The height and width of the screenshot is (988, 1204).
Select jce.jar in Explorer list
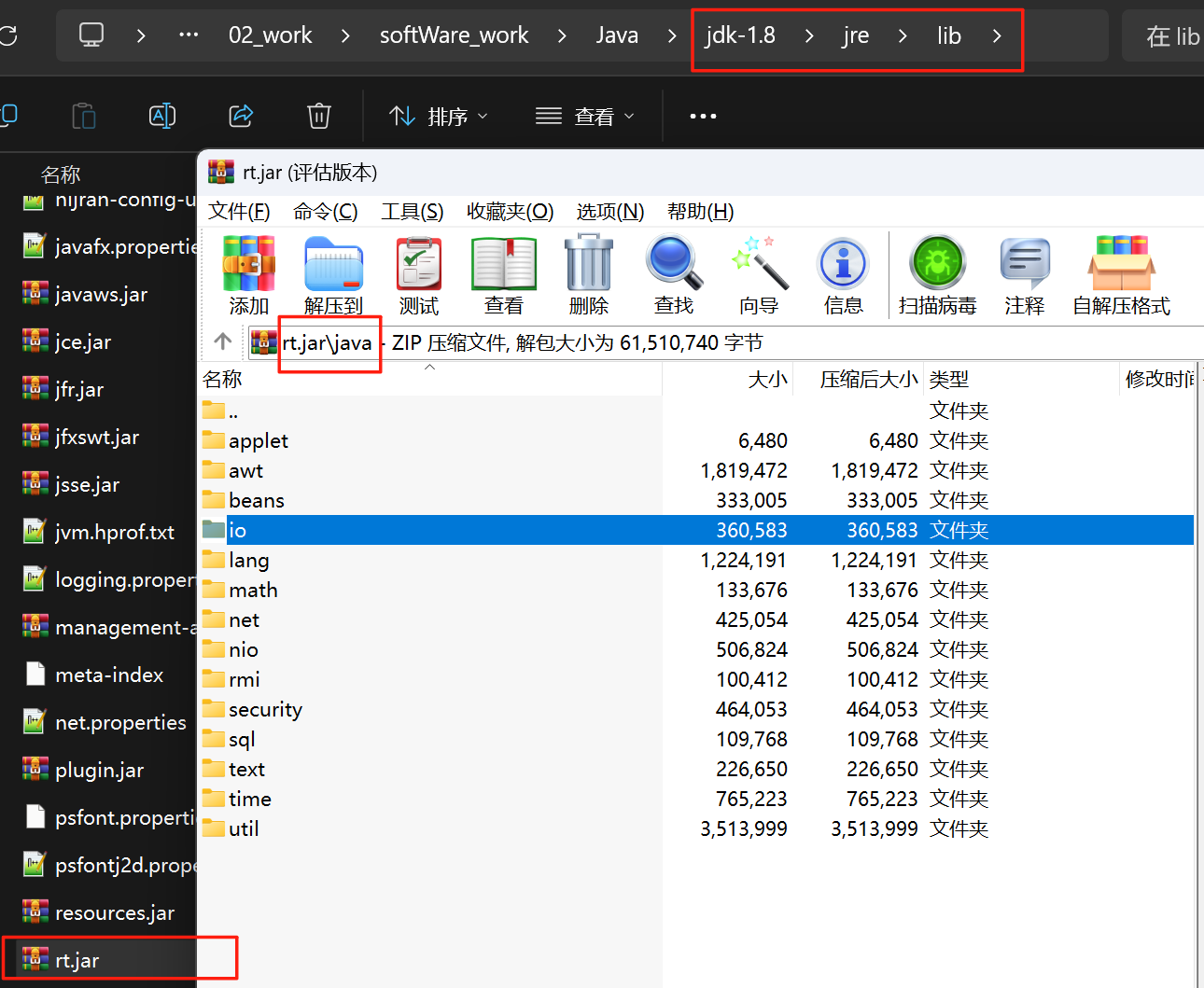click(82, 341)
